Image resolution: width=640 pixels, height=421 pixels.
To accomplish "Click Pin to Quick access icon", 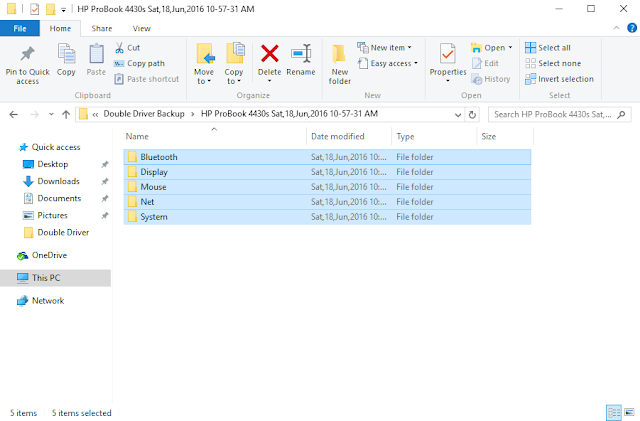I will [x=27, y=53].
